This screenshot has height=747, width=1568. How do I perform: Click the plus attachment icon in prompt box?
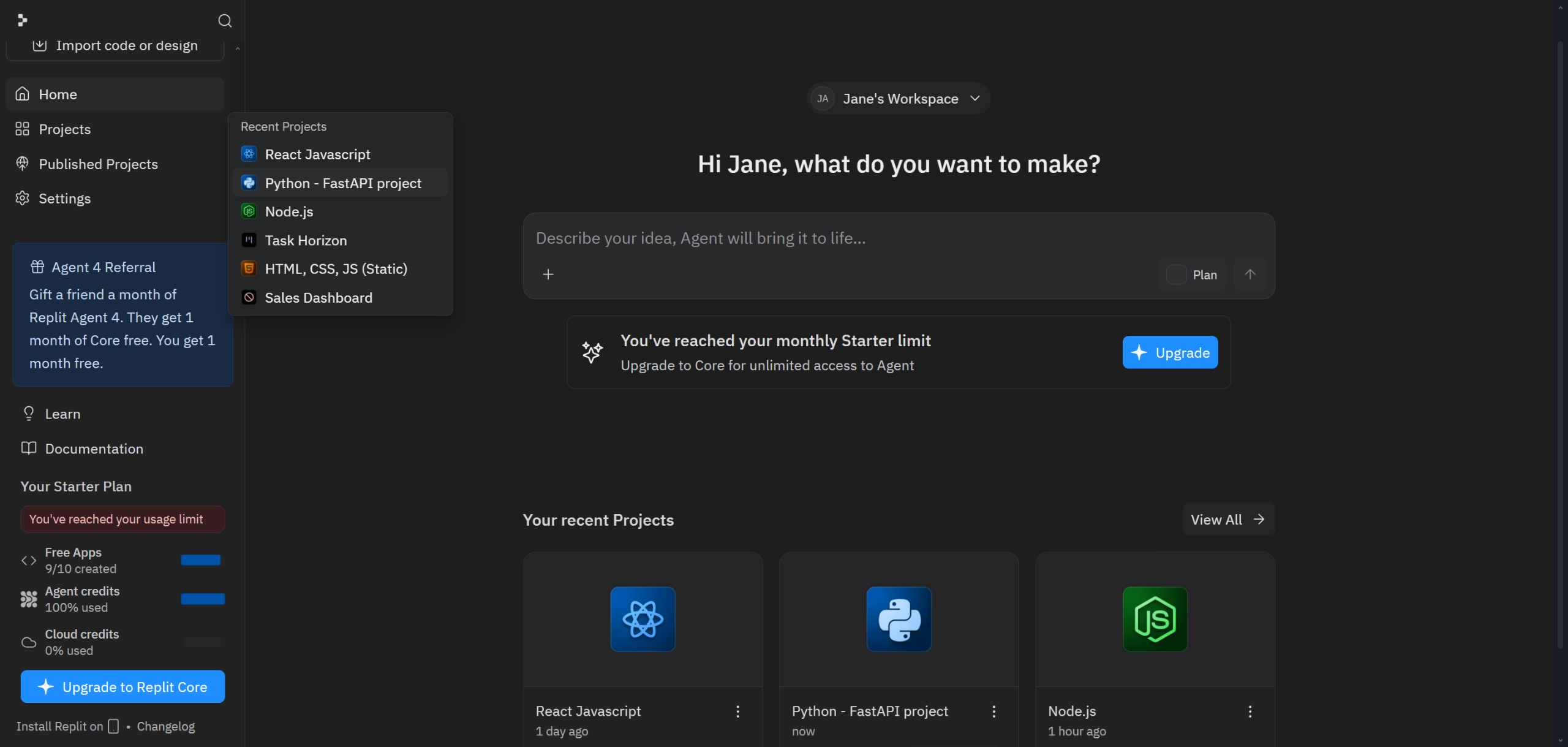[x=548, y=274]
